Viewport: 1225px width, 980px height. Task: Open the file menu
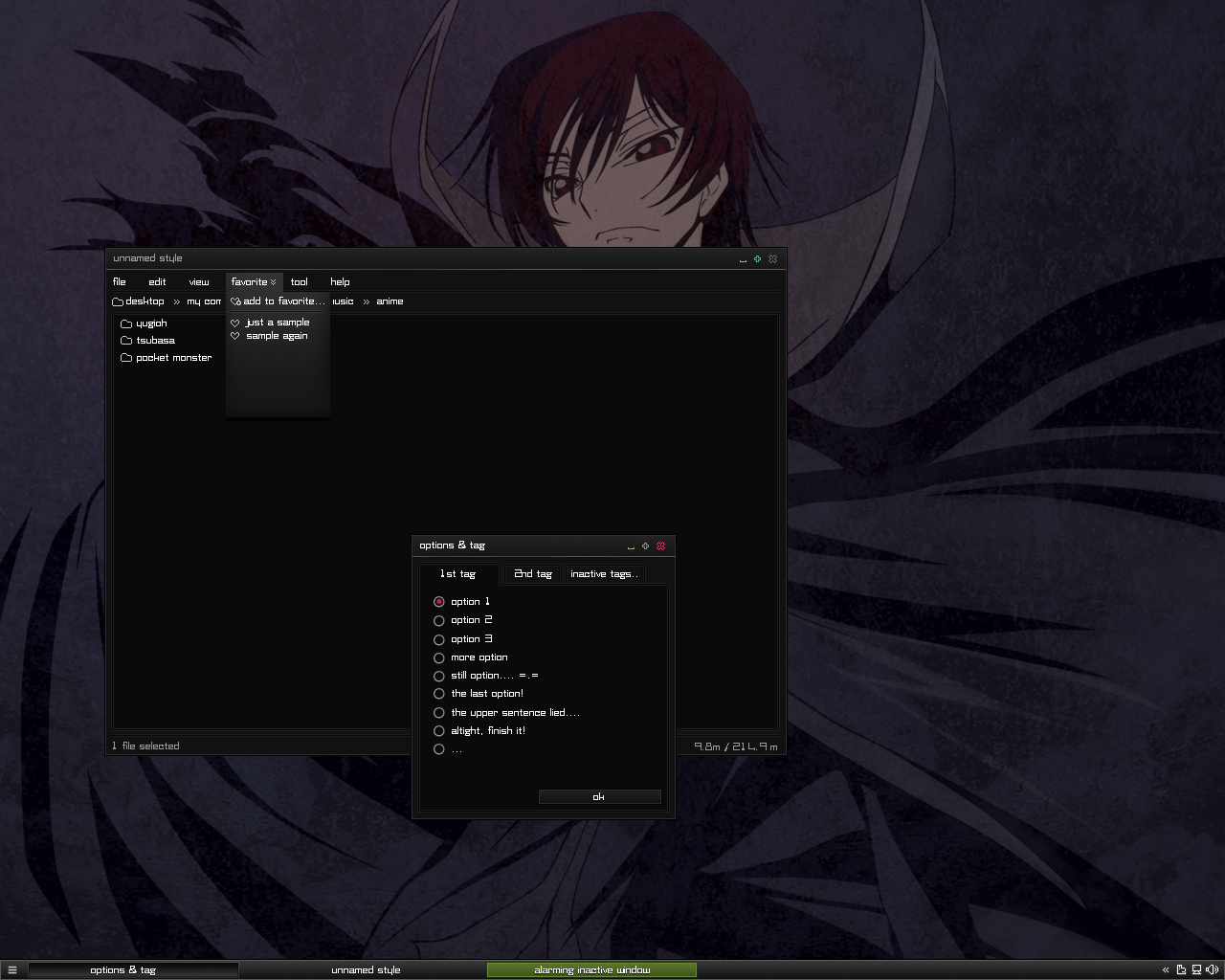(120, 282)
